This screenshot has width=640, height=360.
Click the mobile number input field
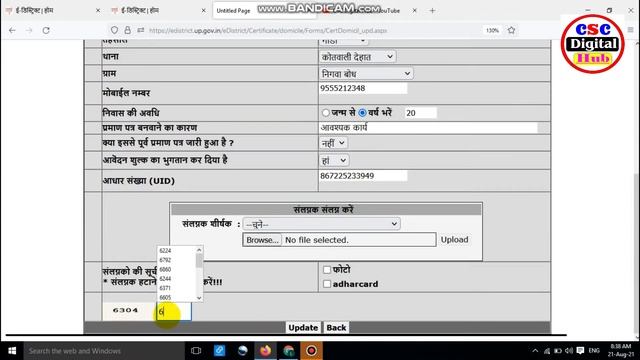[x=363, y=88]
